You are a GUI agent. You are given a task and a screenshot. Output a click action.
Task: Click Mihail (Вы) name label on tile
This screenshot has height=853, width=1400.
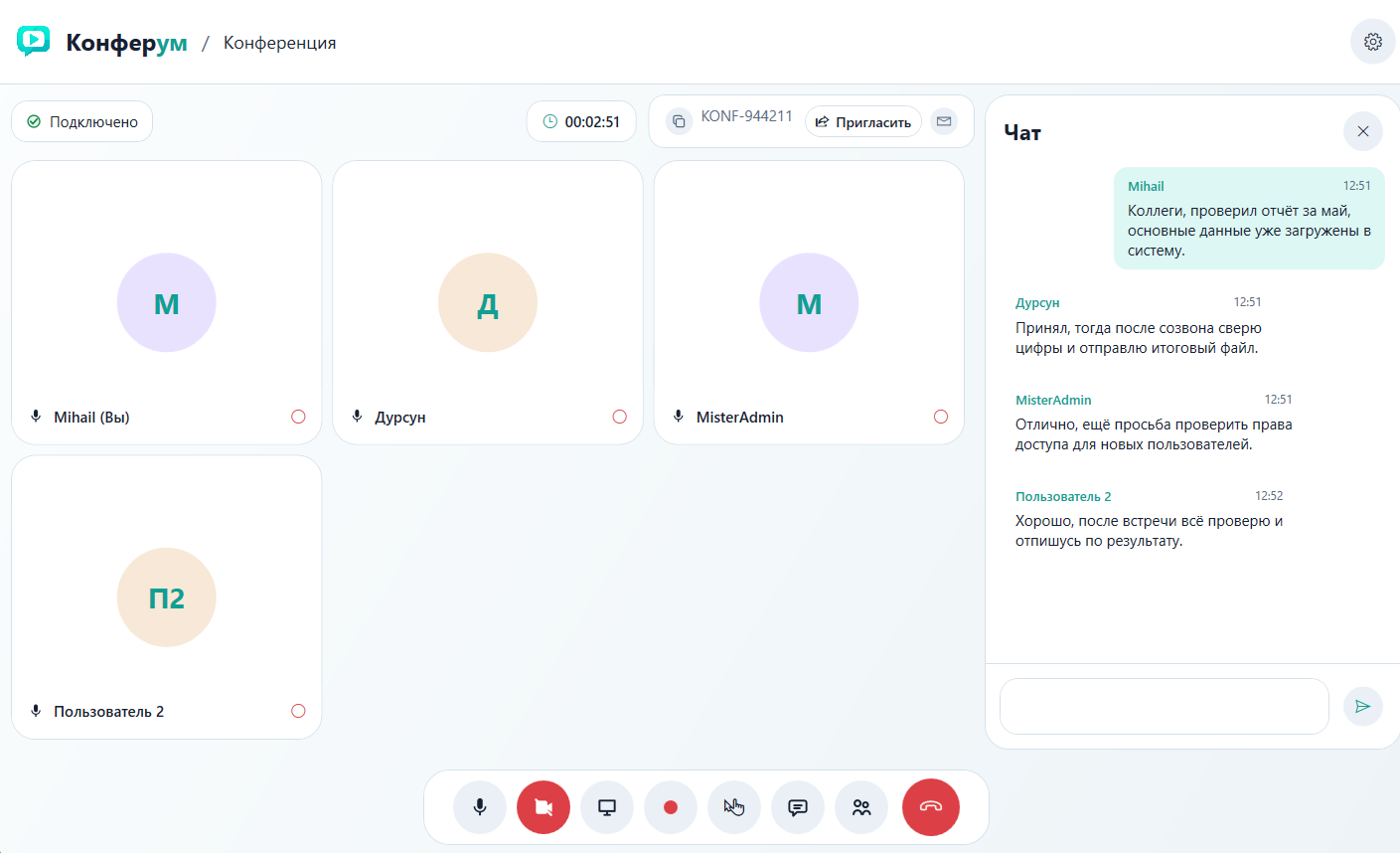click(91, 417)
